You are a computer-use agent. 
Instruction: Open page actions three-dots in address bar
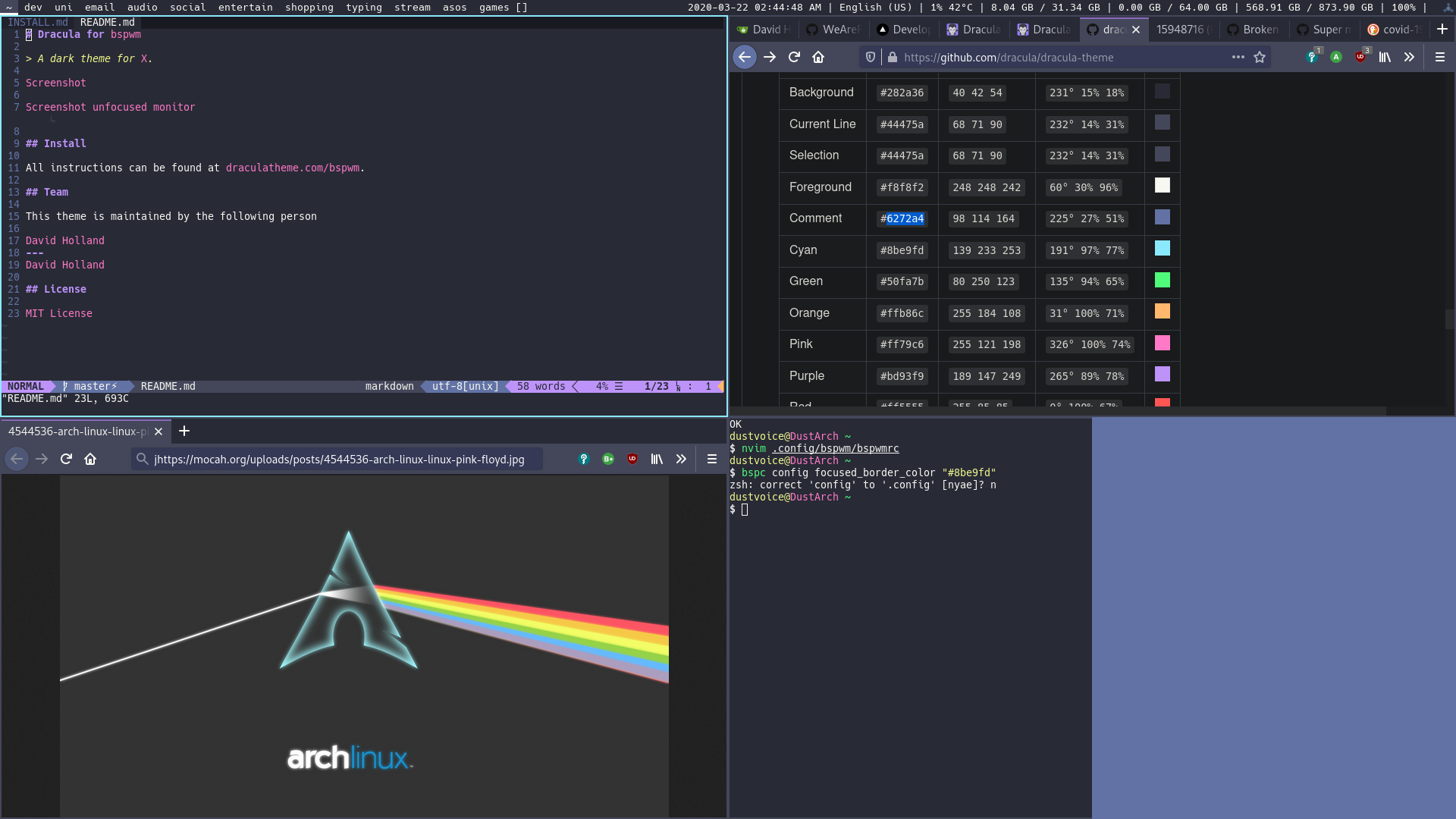coord(1238,57)
